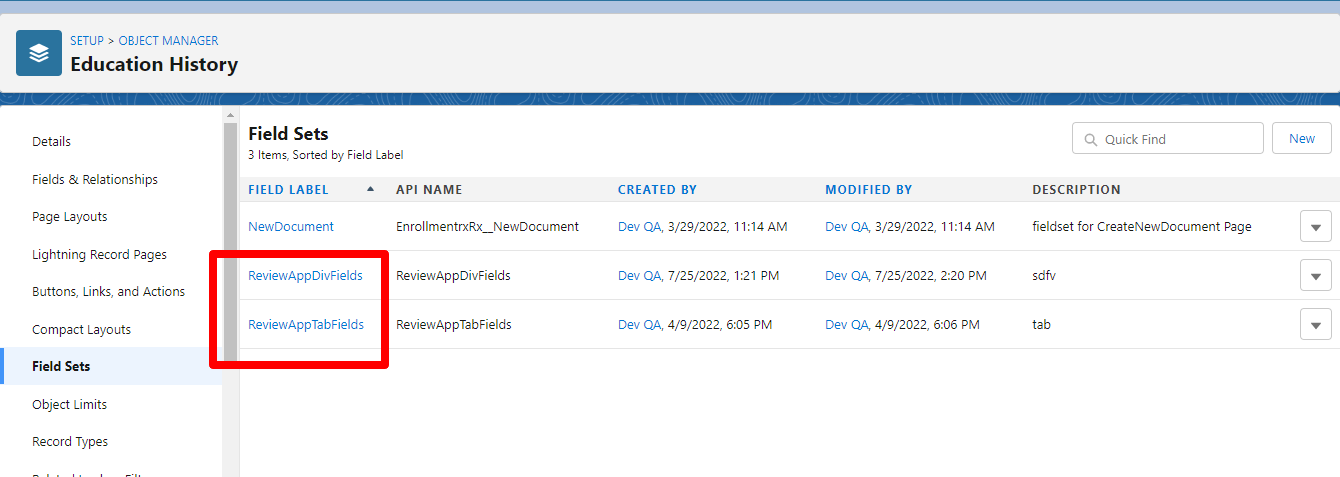Click the Setup breadcrumb link
The height and width of the screenshot is (477, 1340).
tap(87, 41)
